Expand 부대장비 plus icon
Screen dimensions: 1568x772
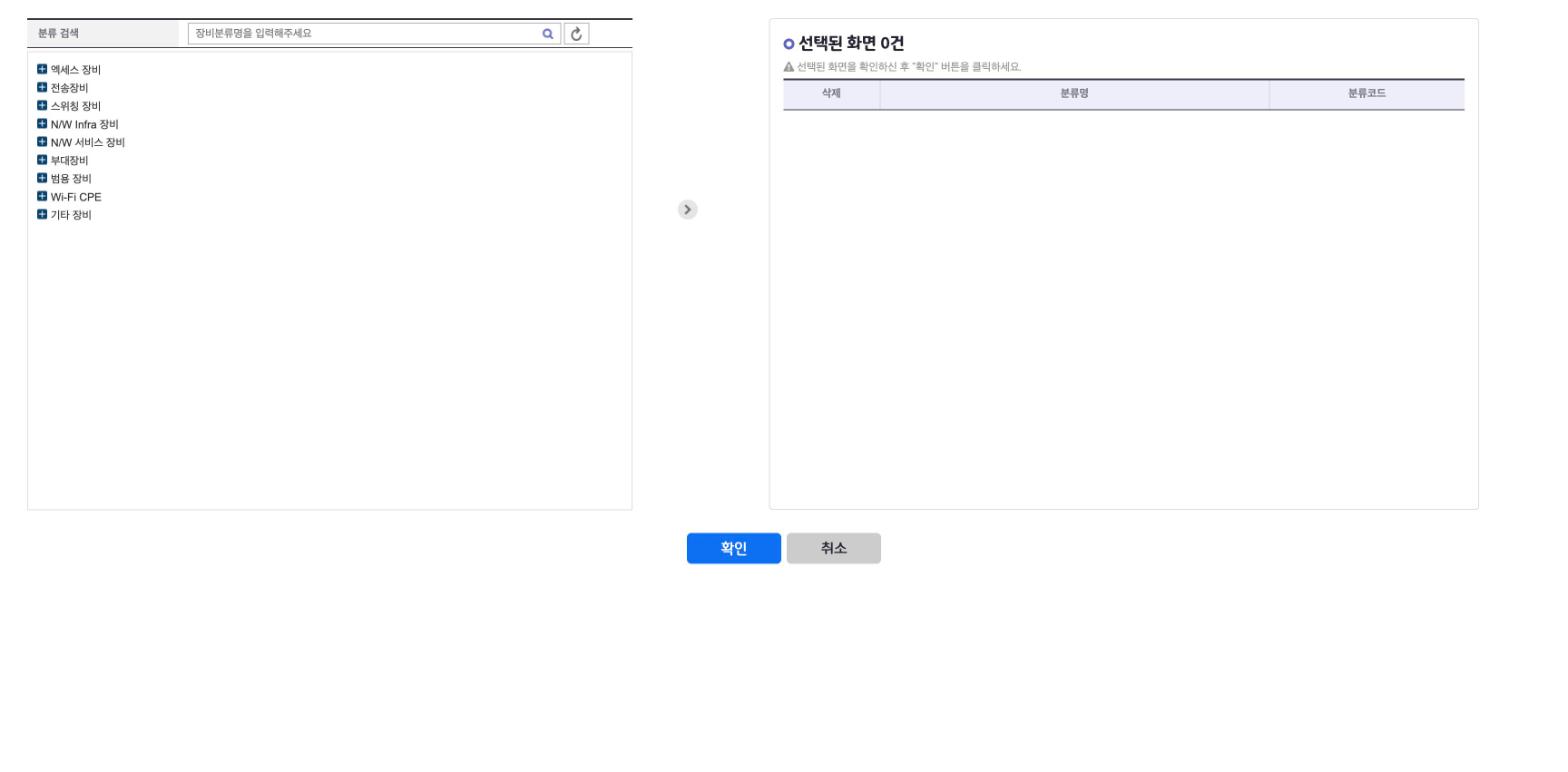pyautogui.click(x=42, y=159)
